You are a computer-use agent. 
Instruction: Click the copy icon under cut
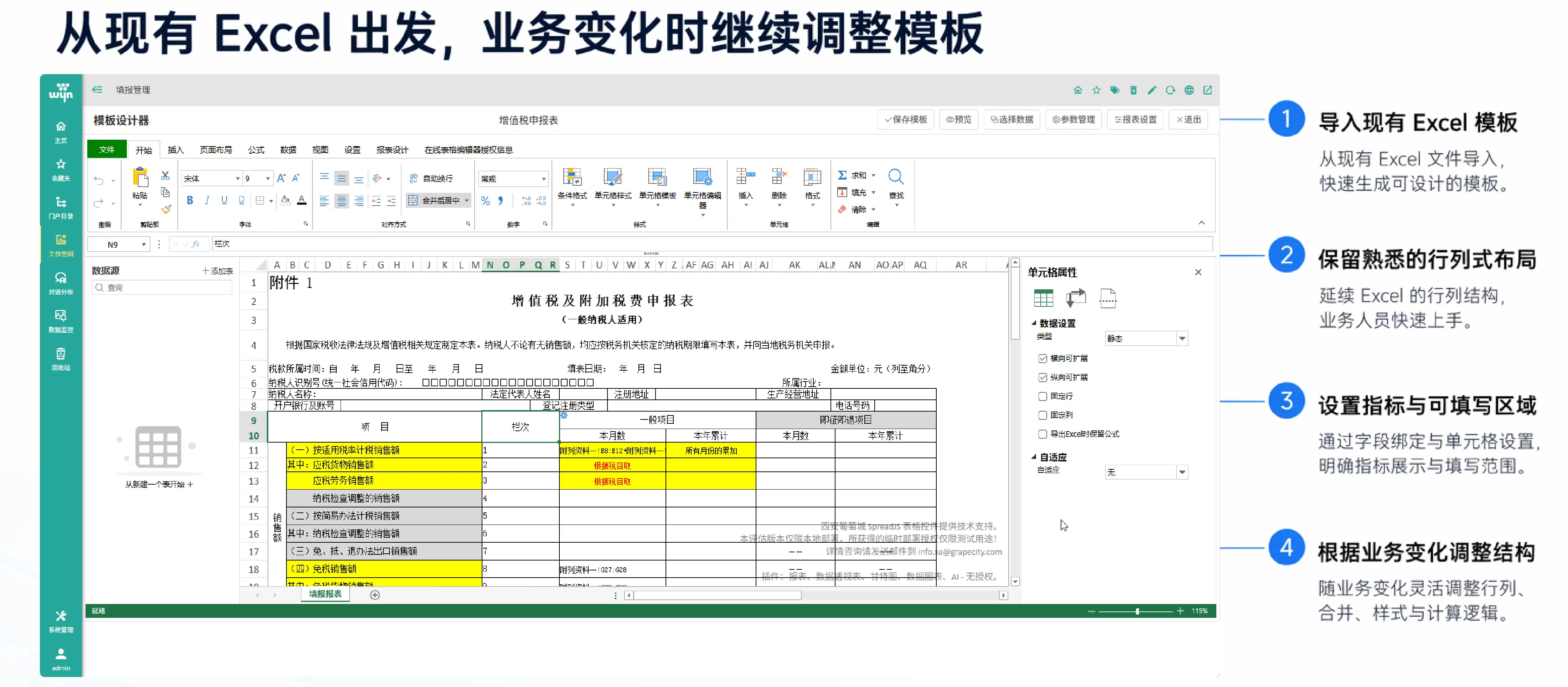pos(165,192)
